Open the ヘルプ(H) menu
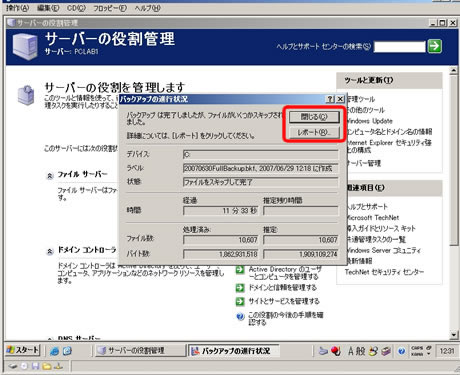The width and height of the screenshot is (460, 375). click(x=148, y=8)
